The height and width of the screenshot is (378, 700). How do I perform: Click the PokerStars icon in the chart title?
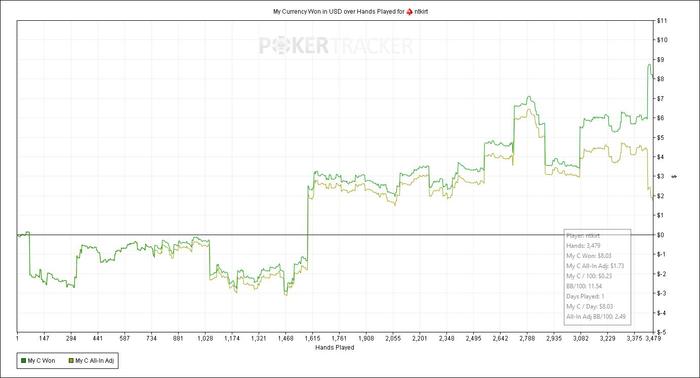pos(410,12)
